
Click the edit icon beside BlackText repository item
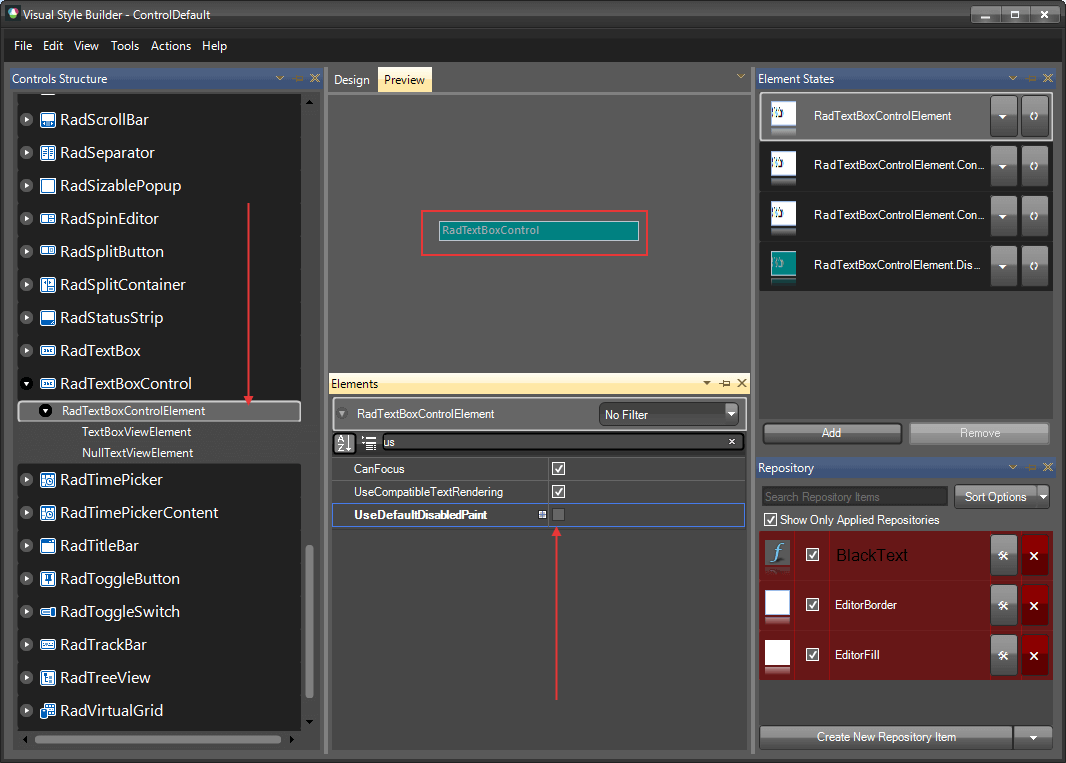tap(1003, 554)
